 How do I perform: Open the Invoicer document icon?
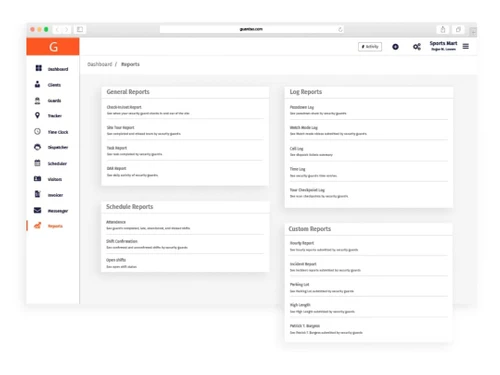(38, 194)
